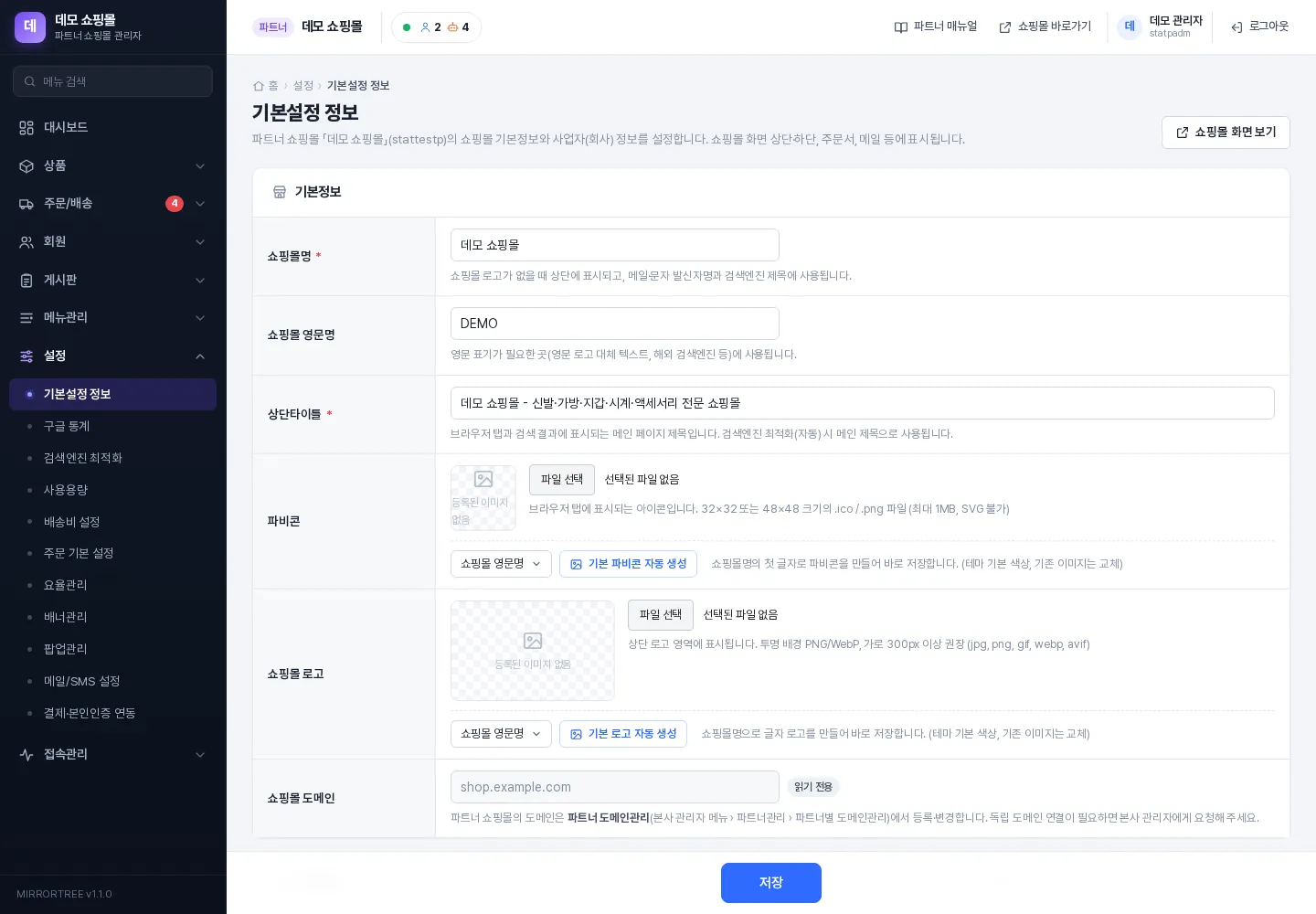Click the 상단타이틀 input field
Screen dimensions: 1316x914
[x=863, y=403]
